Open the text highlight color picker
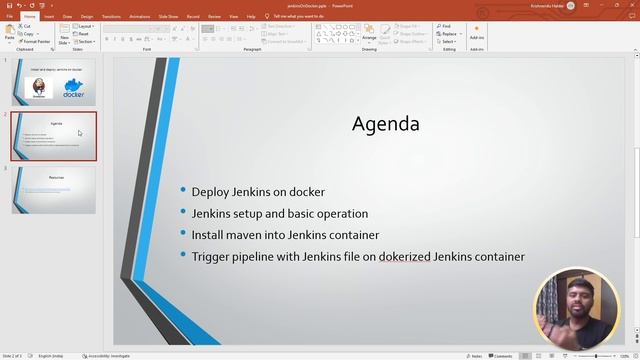This screenshot has height=360, width=640. coord(176,39)
